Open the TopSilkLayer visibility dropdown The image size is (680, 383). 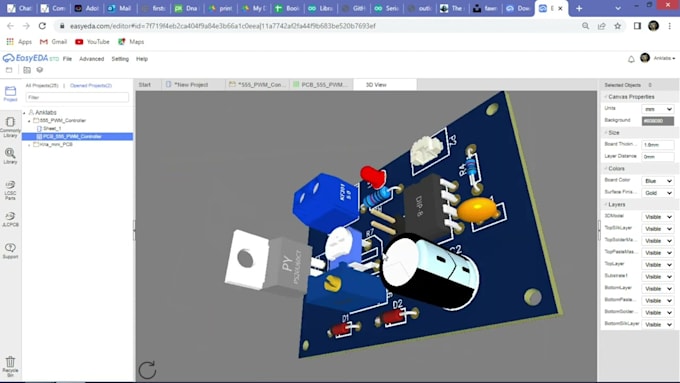tap(658, 229)
